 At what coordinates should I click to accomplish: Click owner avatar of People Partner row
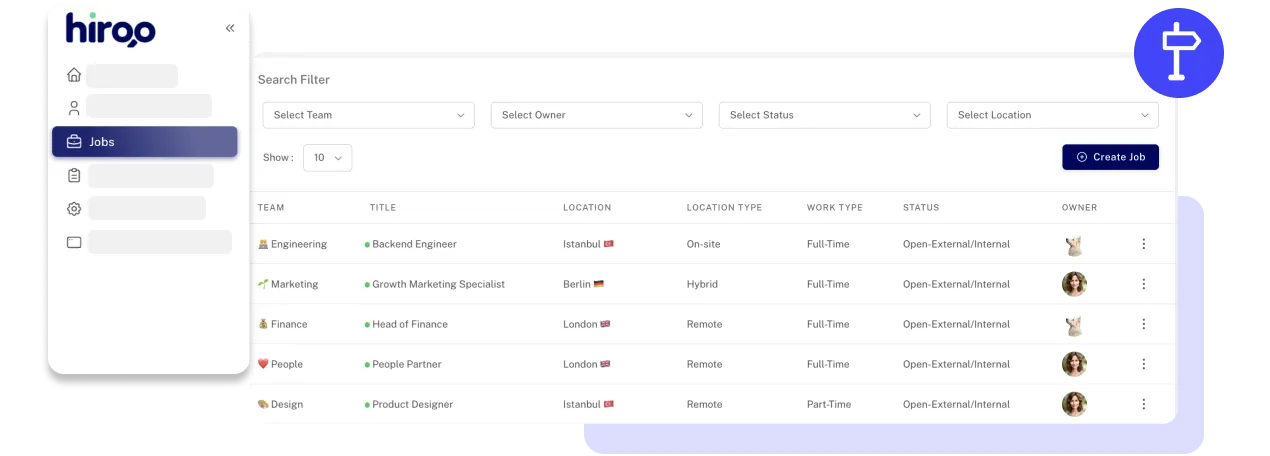click(1074, 364)
